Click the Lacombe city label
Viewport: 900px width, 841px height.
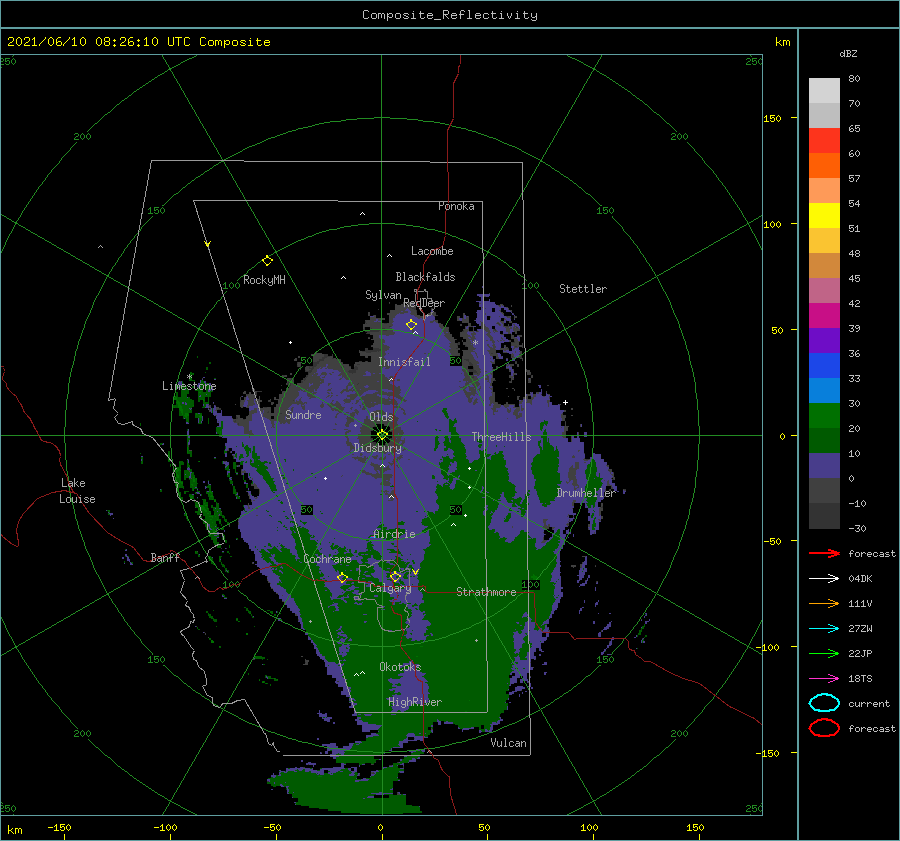pyautogui.click(x=432, y=251)
